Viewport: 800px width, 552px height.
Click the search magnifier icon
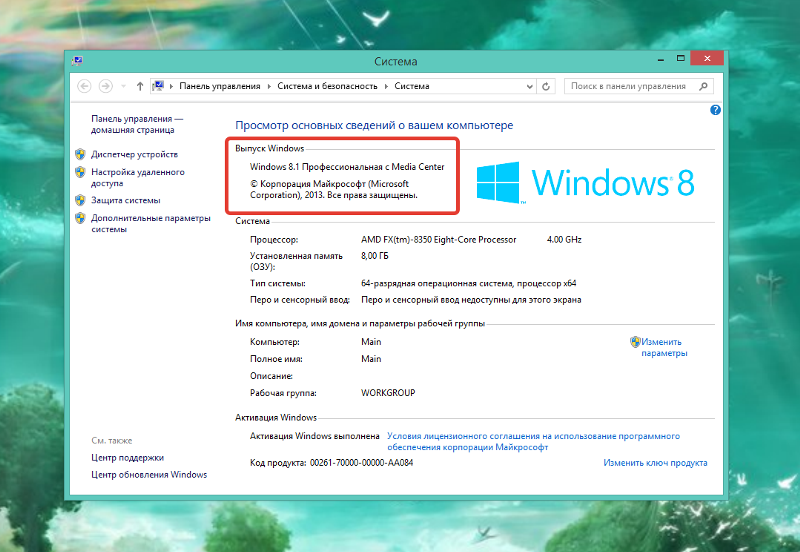coord(704,86)
